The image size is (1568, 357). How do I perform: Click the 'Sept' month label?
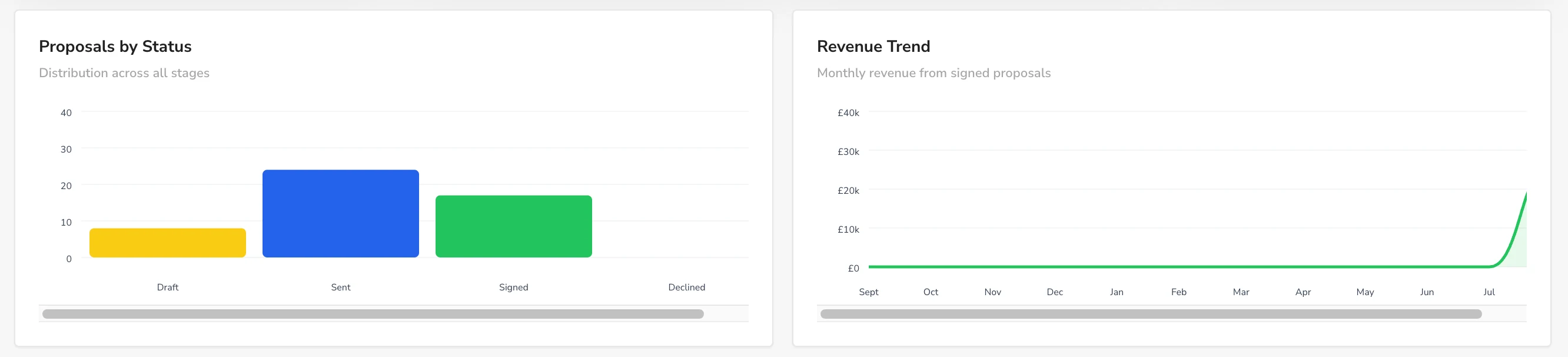869,292
